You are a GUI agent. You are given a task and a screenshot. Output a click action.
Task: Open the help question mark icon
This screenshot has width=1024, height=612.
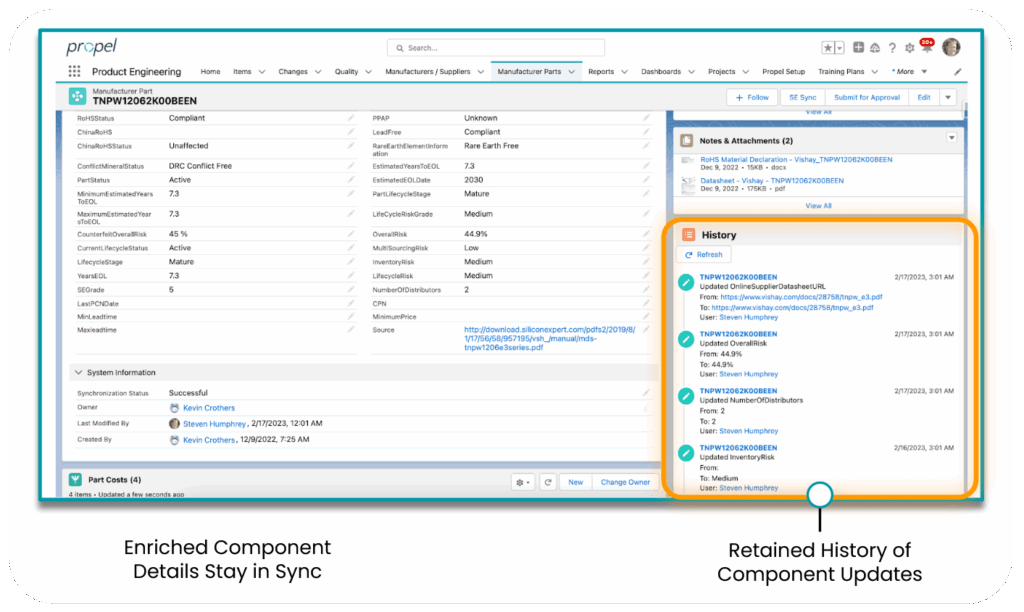(x=892, y=48)
